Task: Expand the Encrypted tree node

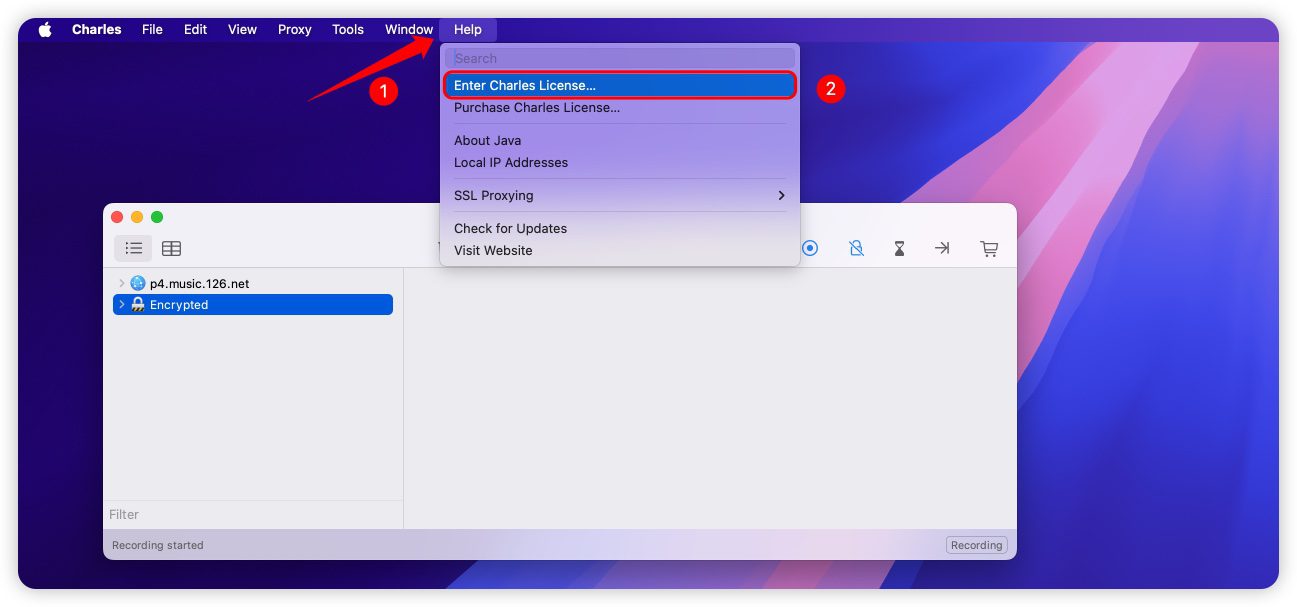Action: (x=122, y=304)
